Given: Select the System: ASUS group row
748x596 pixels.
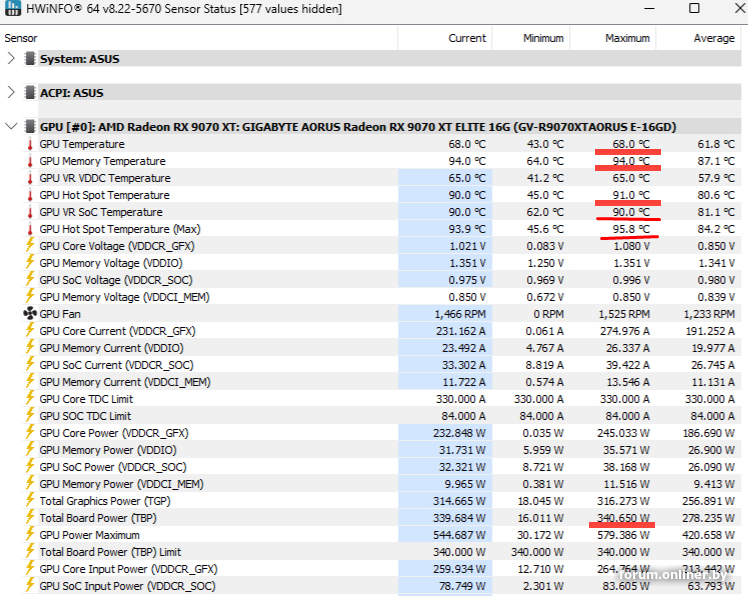Looking at the screenshot, I should click(389, 59).
